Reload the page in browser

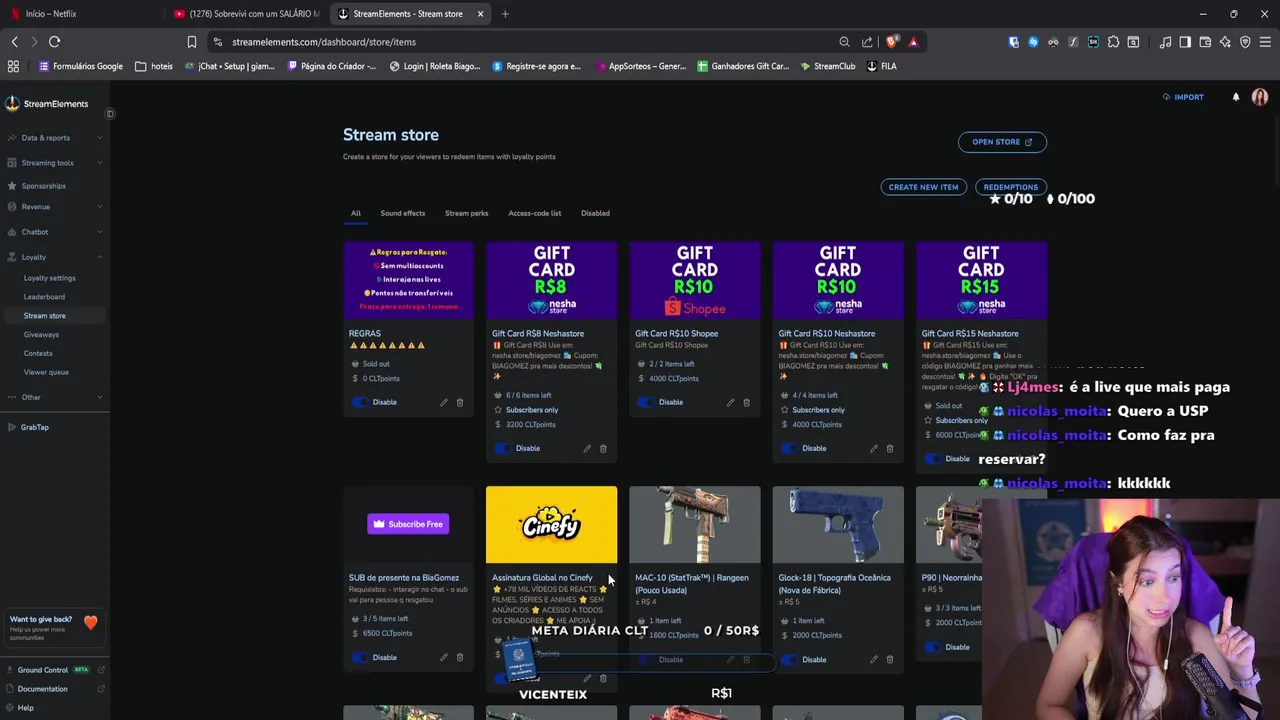tap(54, 42)
